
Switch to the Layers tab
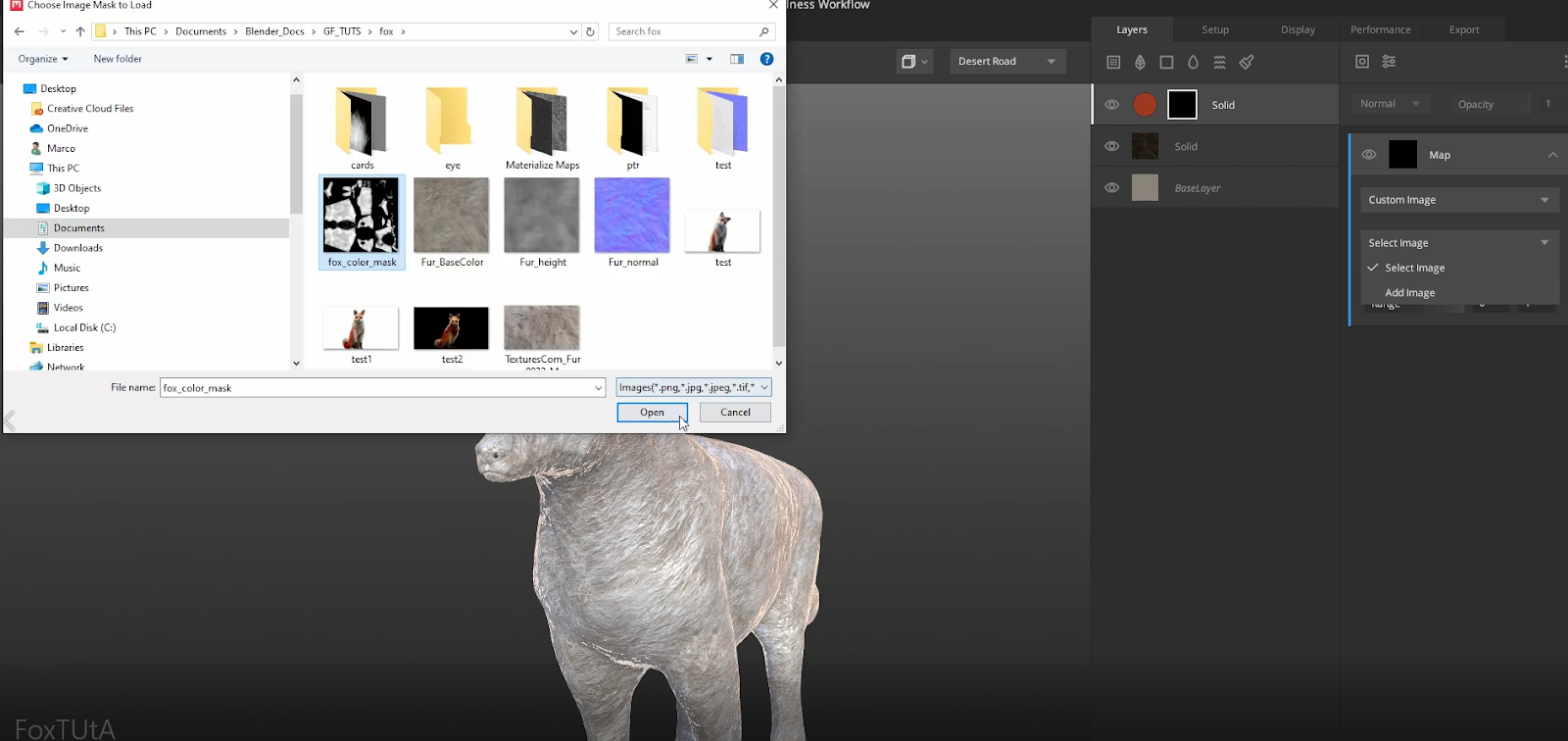(1132, 29)
